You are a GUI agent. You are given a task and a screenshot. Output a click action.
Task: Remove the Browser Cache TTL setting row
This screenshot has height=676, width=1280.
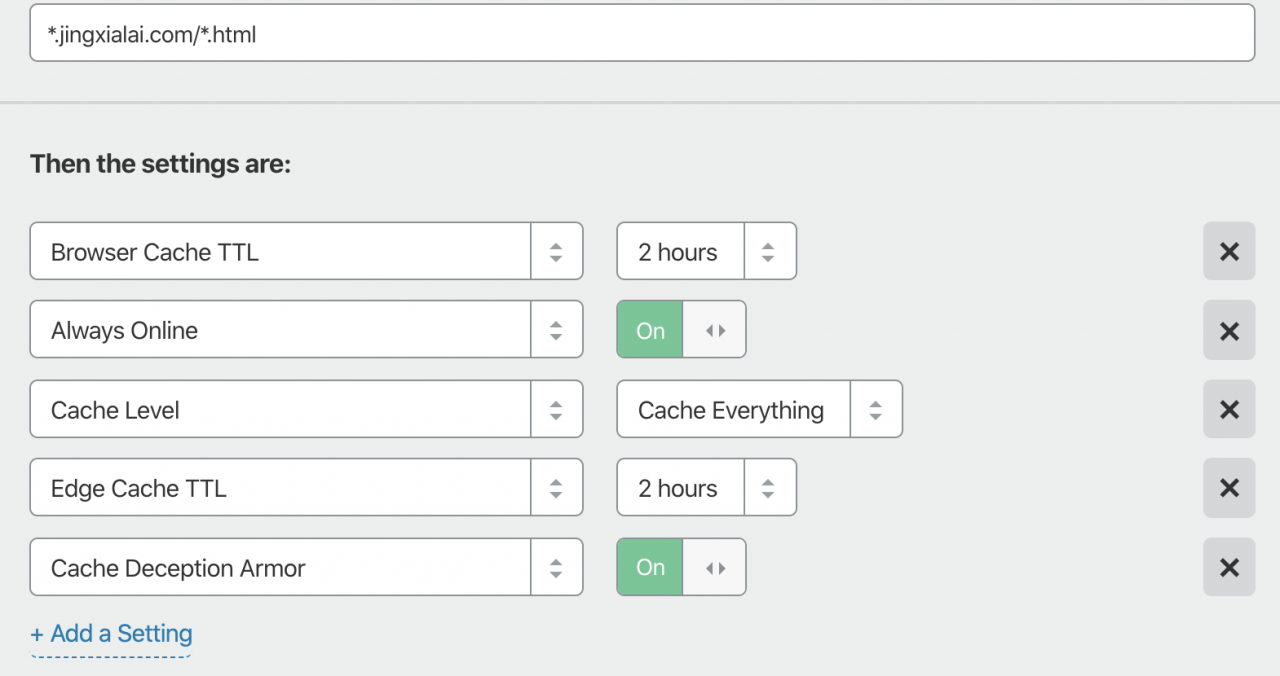(x=1229, y=251)
